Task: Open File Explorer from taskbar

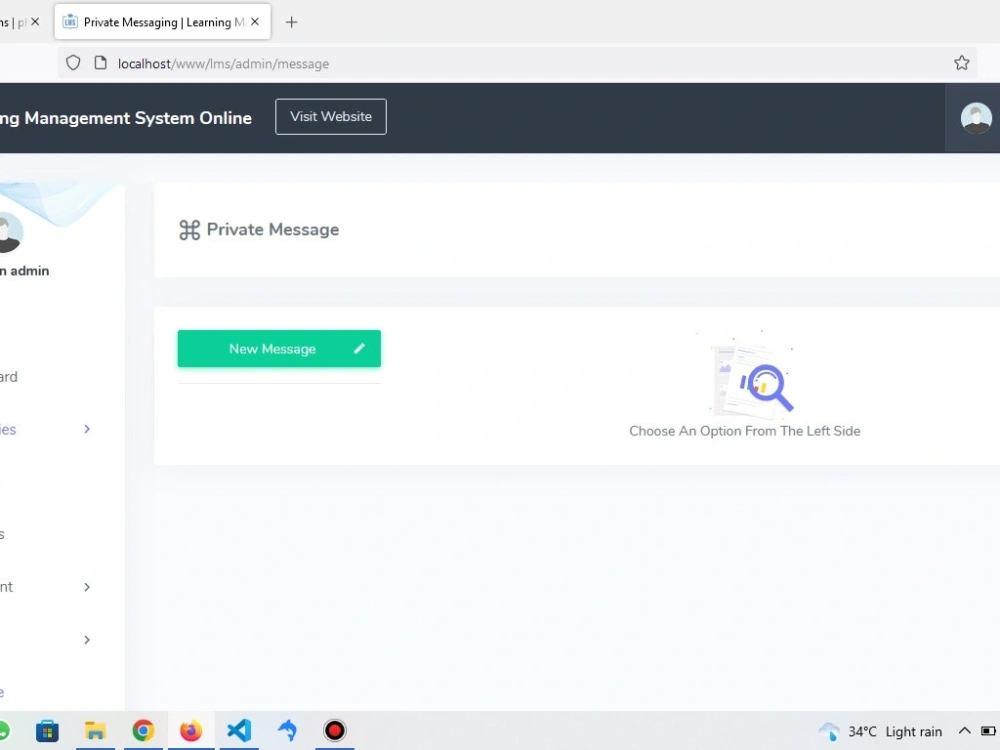Action: pos(95,731)
